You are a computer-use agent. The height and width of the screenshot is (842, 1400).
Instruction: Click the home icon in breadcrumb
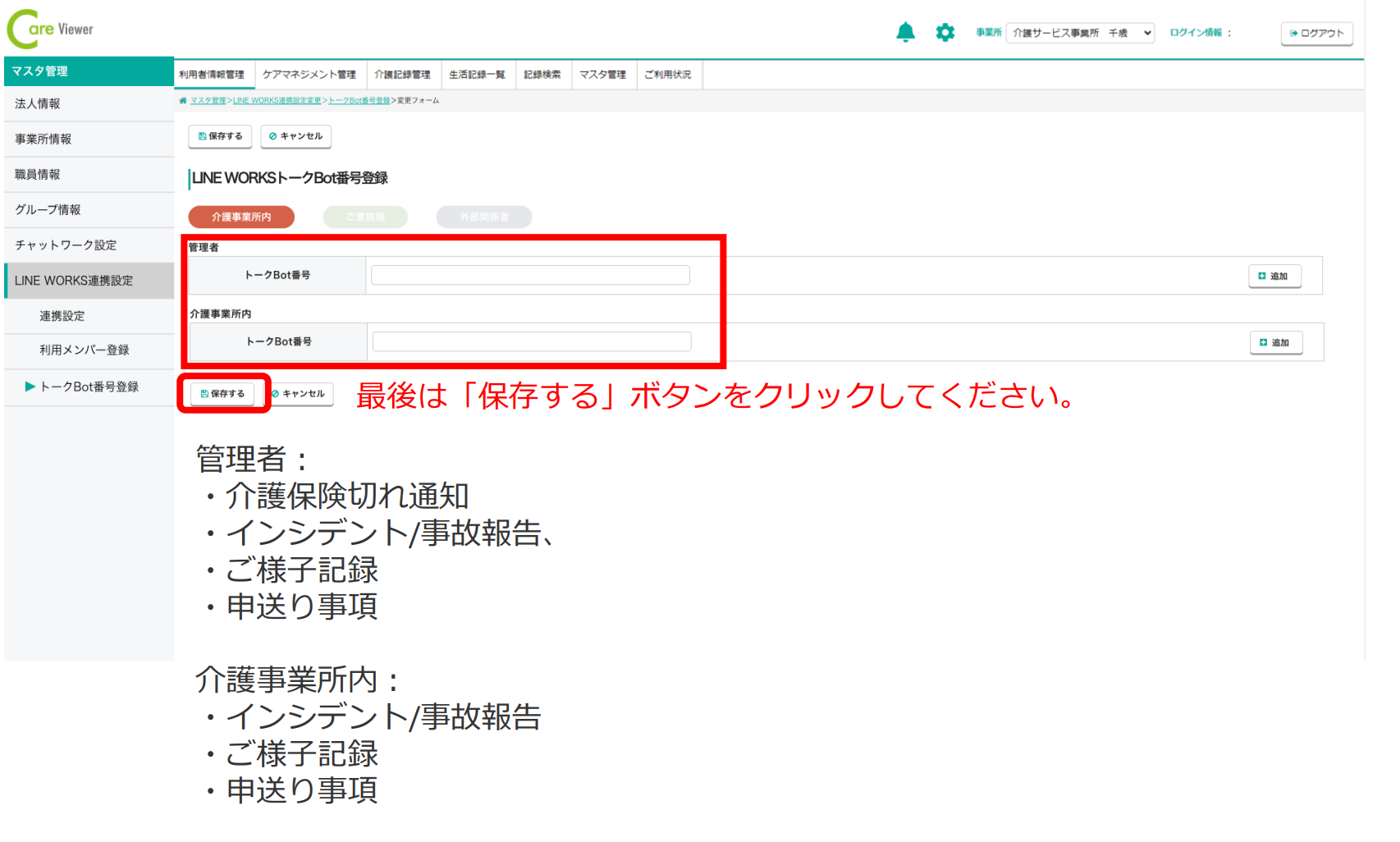(183, 101)
